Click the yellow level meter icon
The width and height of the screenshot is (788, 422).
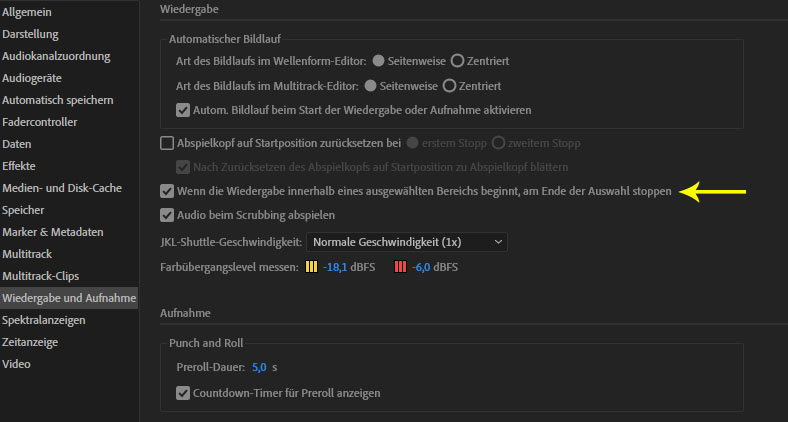[311, 267]
